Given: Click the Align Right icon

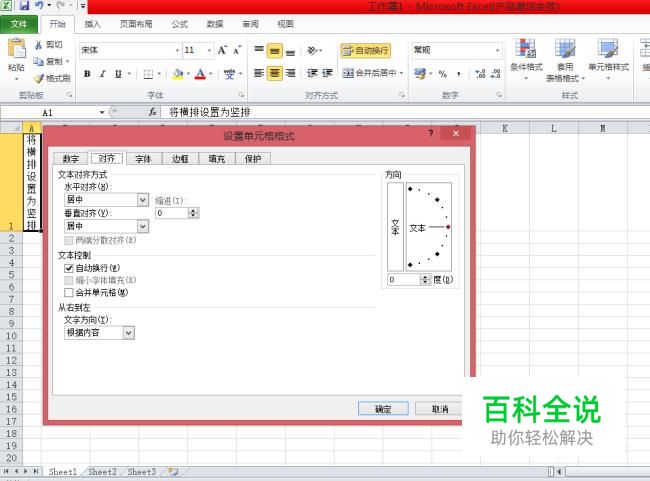Looking at the screenshot, I should coord(290,73).
